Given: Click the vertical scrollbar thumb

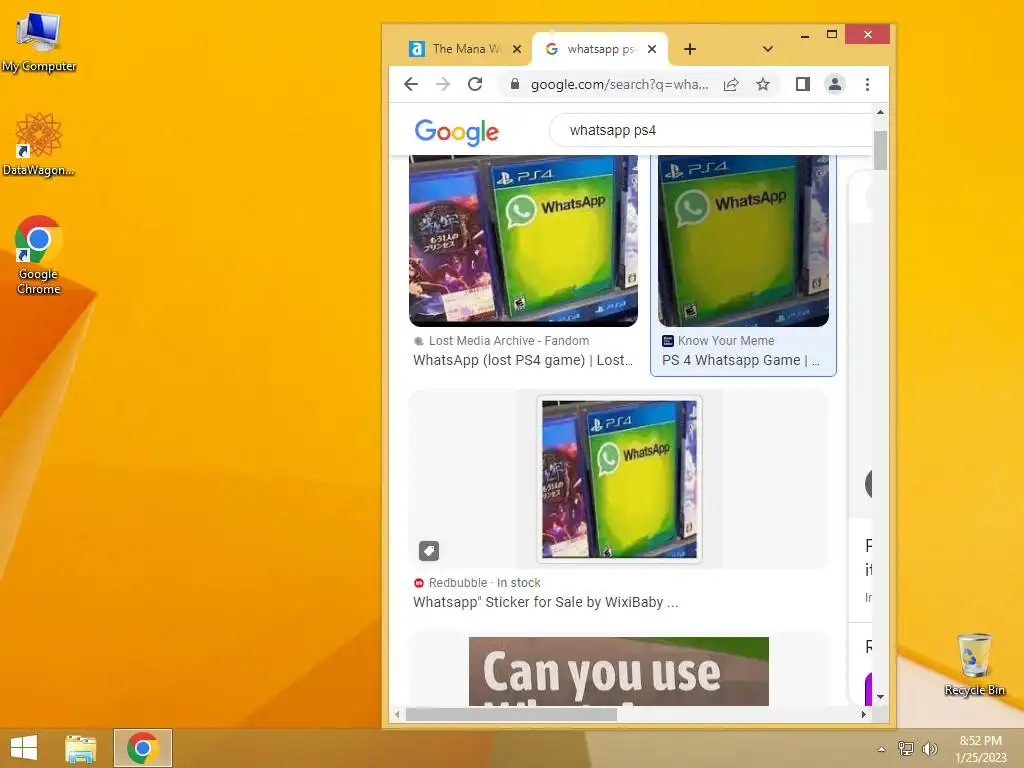Looking at the screenshot, I should pos(880,150).
